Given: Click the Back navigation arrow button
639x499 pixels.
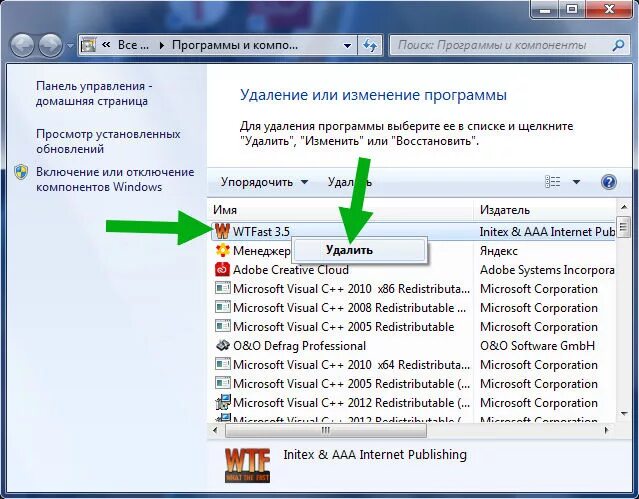Looking at the screenshot, I should pos(22,45).
